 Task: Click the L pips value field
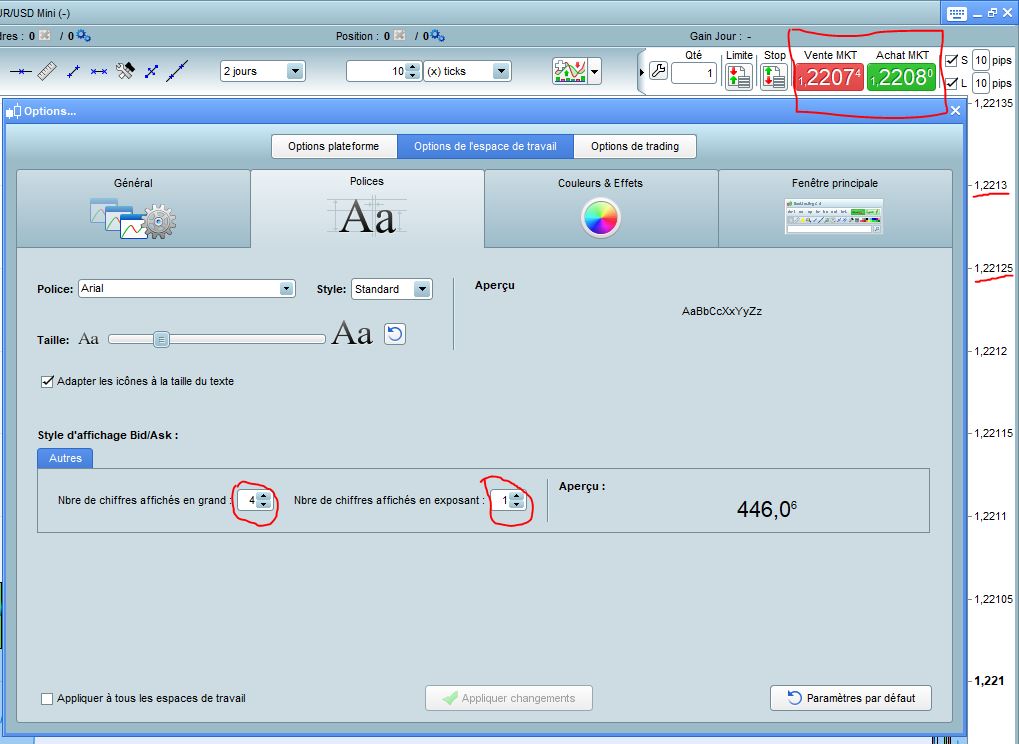(x=981, y=83)
